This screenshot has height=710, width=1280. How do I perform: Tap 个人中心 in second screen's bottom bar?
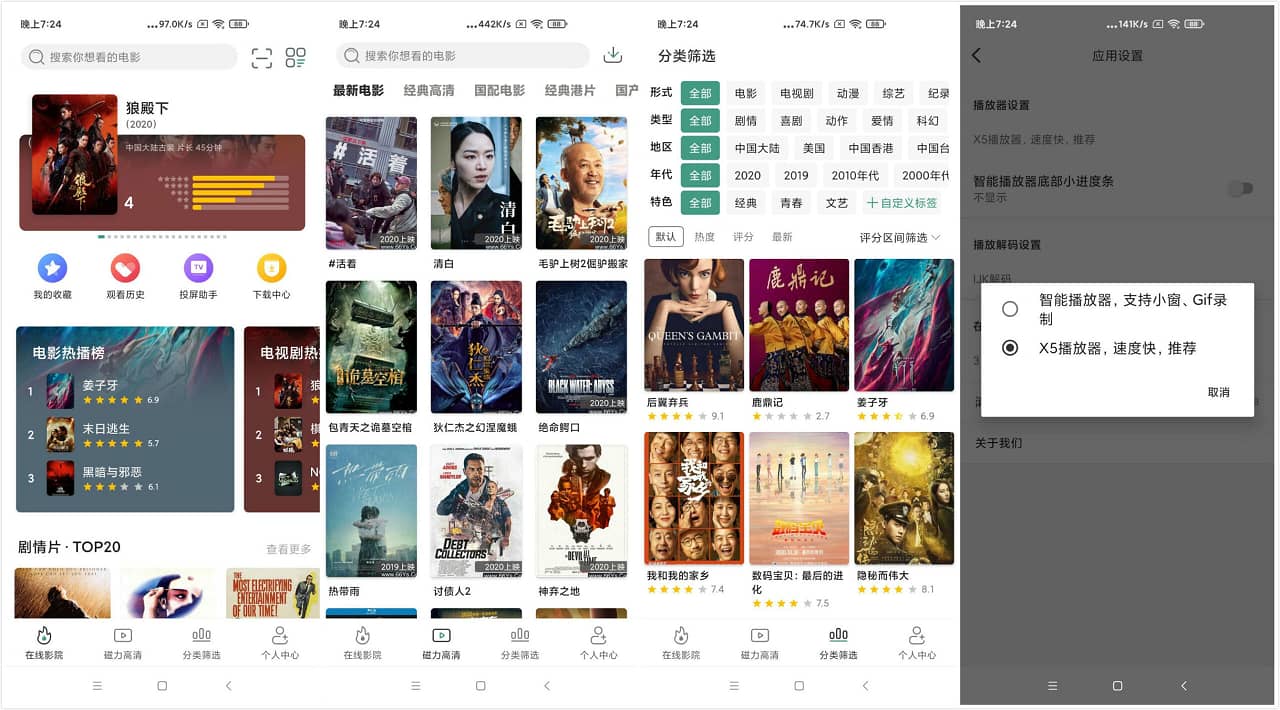[x=598, y=643]
